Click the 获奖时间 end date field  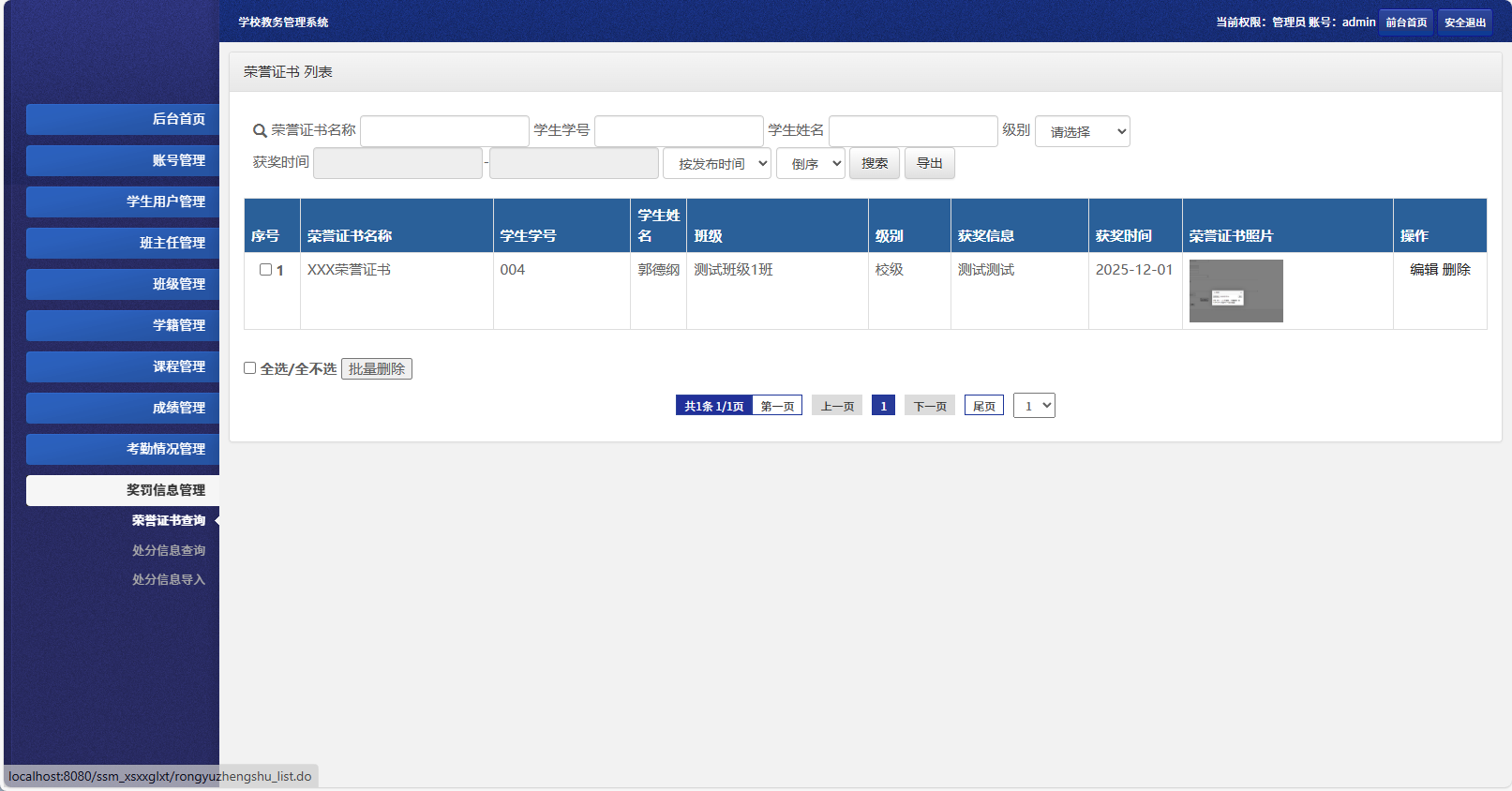574,163
